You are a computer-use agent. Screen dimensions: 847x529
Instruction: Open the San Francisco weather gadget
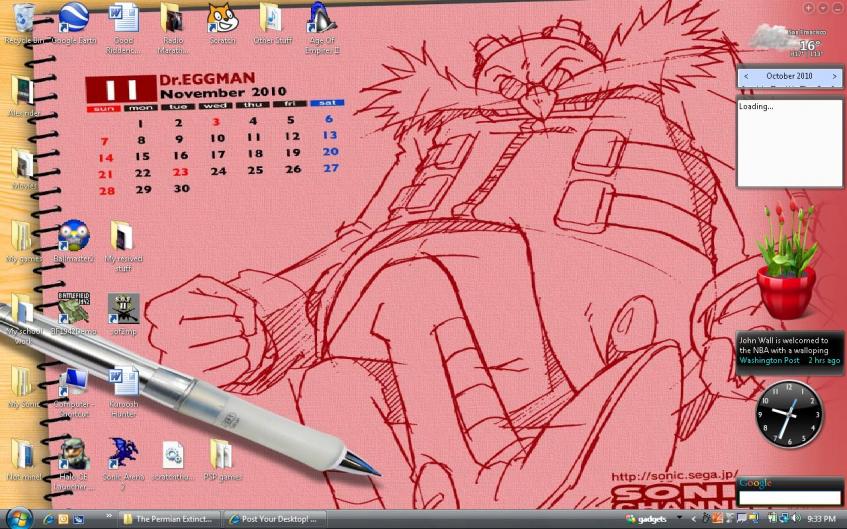click(786, 39)
